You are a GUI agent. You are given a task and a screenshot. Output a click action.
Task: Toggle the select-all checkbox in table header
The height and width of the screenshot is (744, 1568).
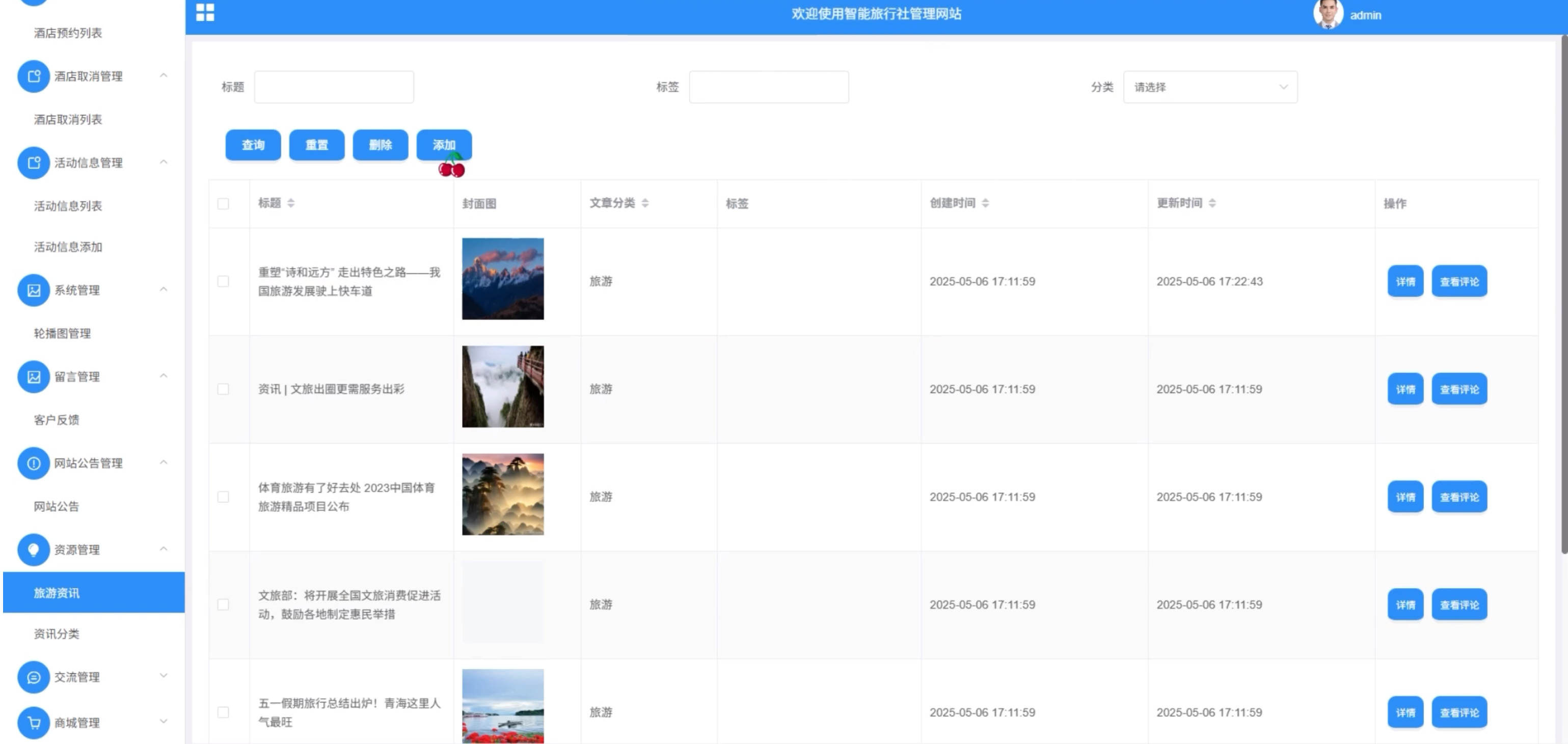[224, 203]
